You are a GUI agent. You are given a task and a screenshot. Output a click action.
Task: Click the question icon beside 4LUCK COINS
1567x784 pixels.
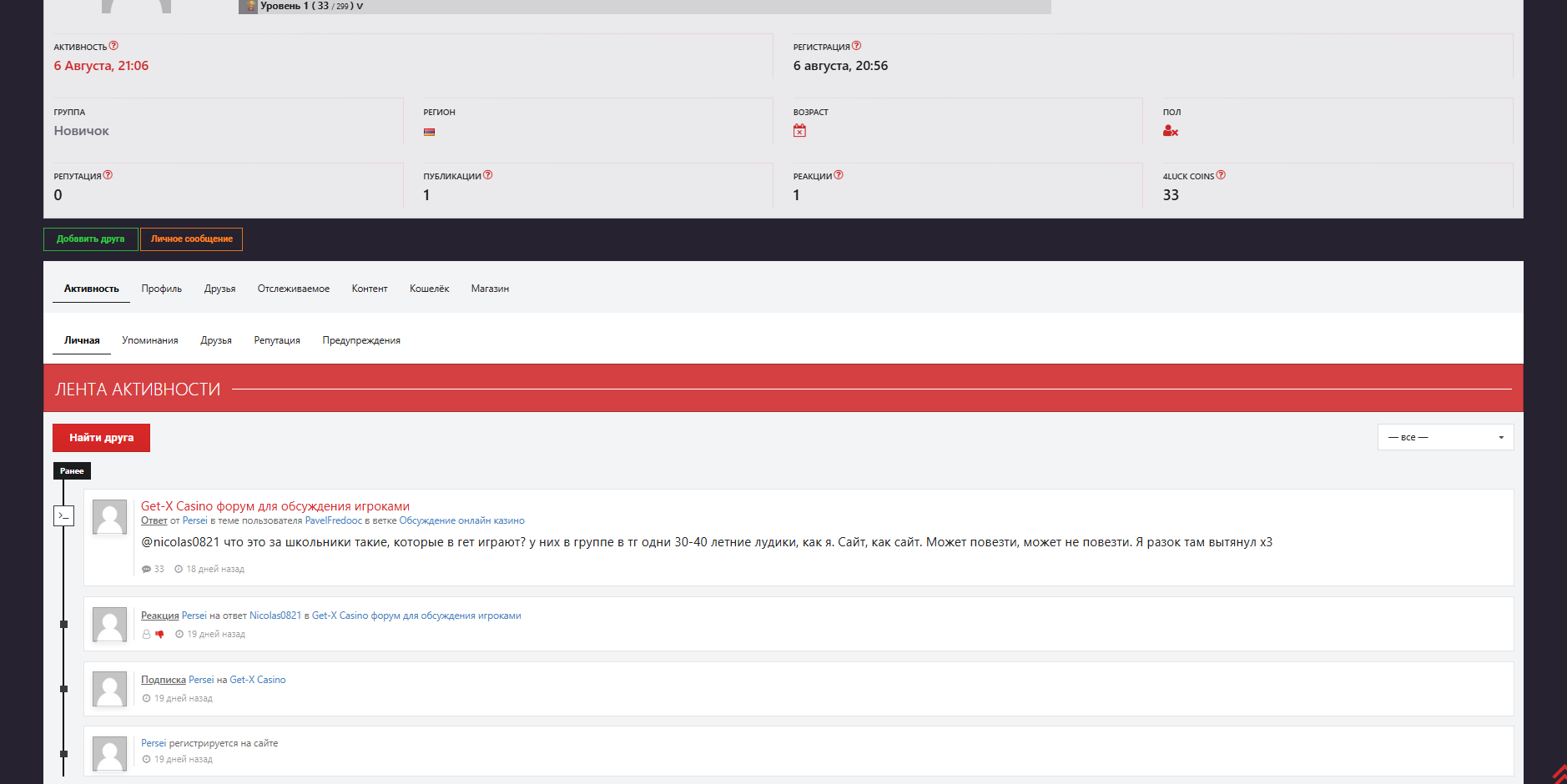1221,175
